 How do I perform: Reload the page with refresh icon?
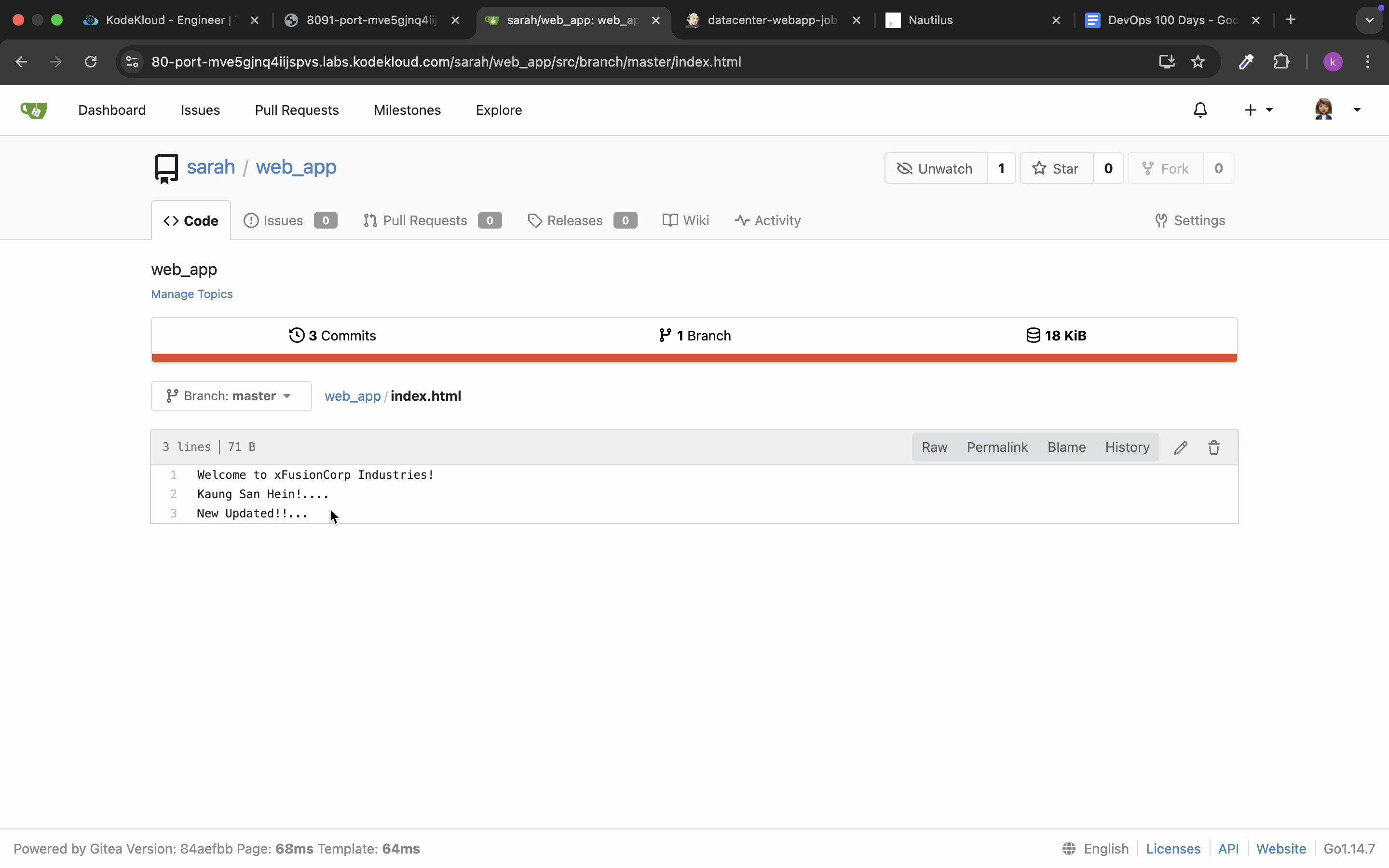(91, 61)
